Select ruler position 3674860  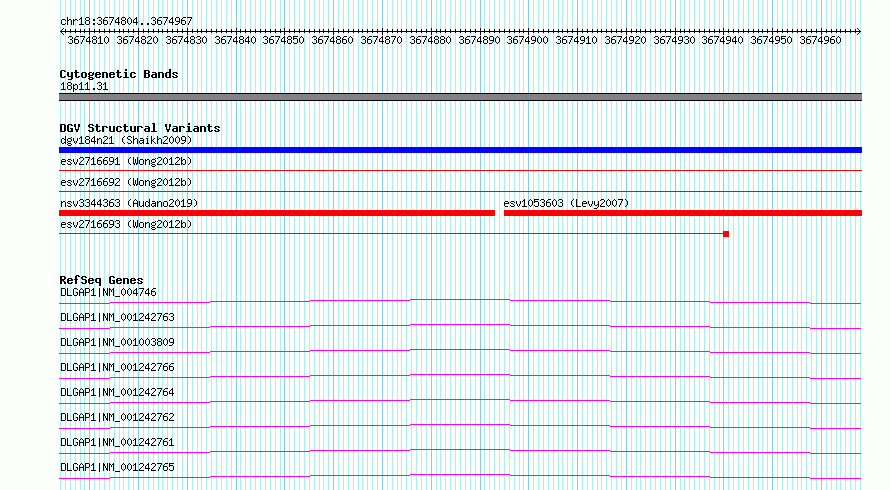332,40
